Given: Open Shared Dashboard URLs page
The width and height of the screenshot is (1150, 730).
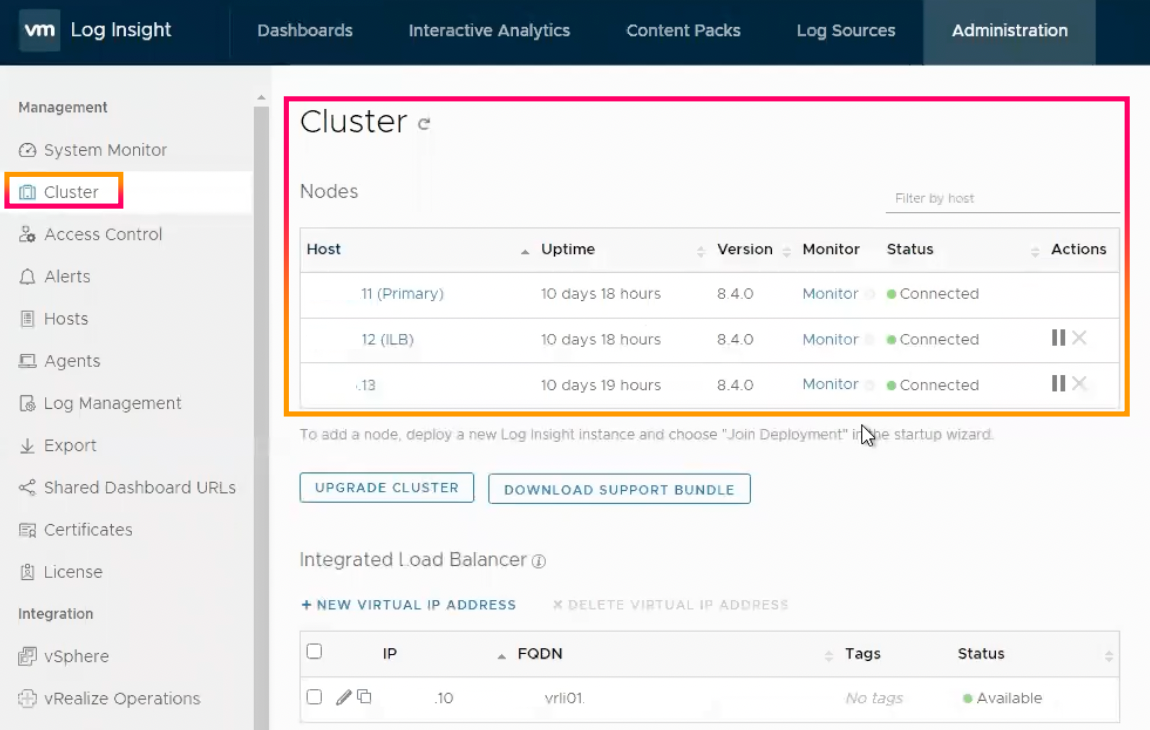Looking at the screenshot, I should pos(139,488).
